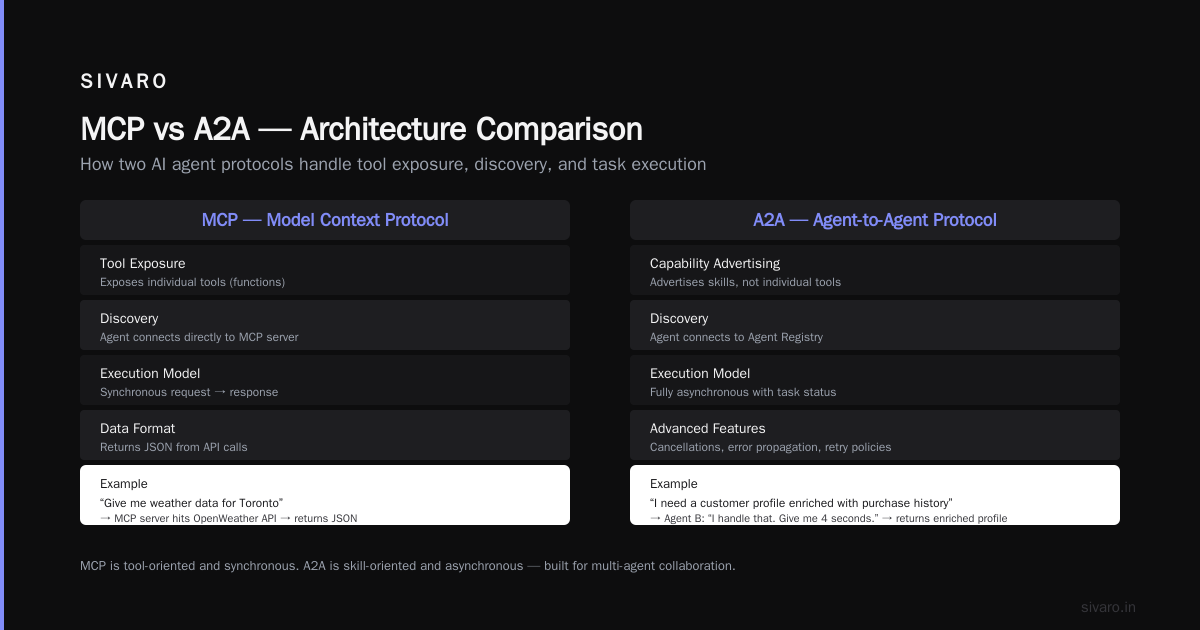Click the A2A Example white card
The width and height of the screenshot is (1200, 630).
click(x=875, y=495)
